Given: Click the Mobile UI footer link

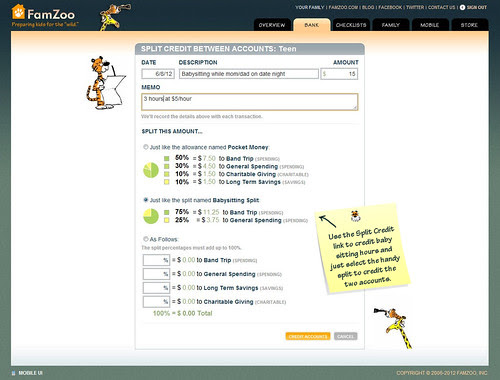Looking at the screenshot, I should 30,373.
